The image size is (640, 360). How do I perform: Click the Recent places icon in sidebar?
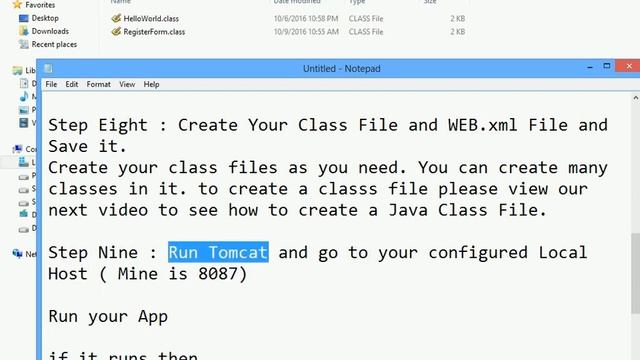click(24, 44)
